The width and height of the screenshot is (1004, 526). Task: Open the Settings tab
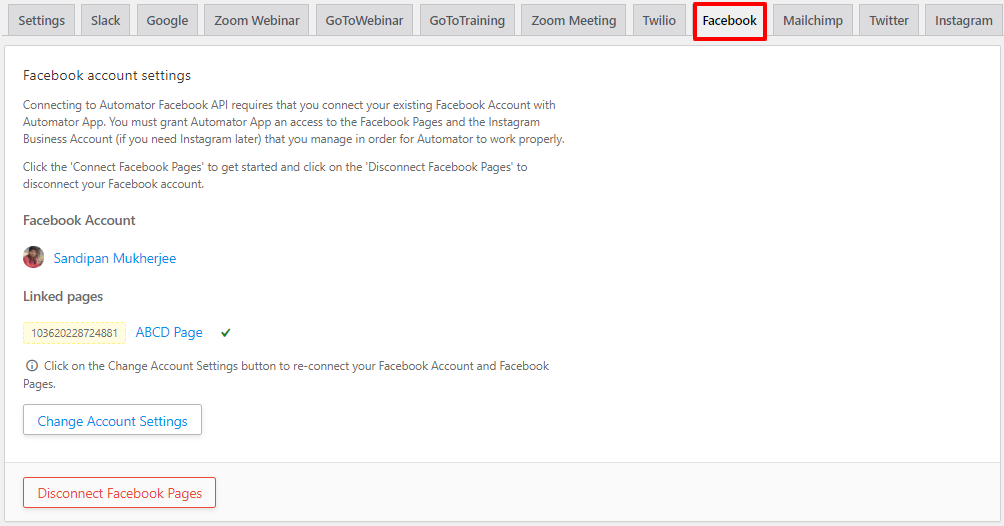42,21
